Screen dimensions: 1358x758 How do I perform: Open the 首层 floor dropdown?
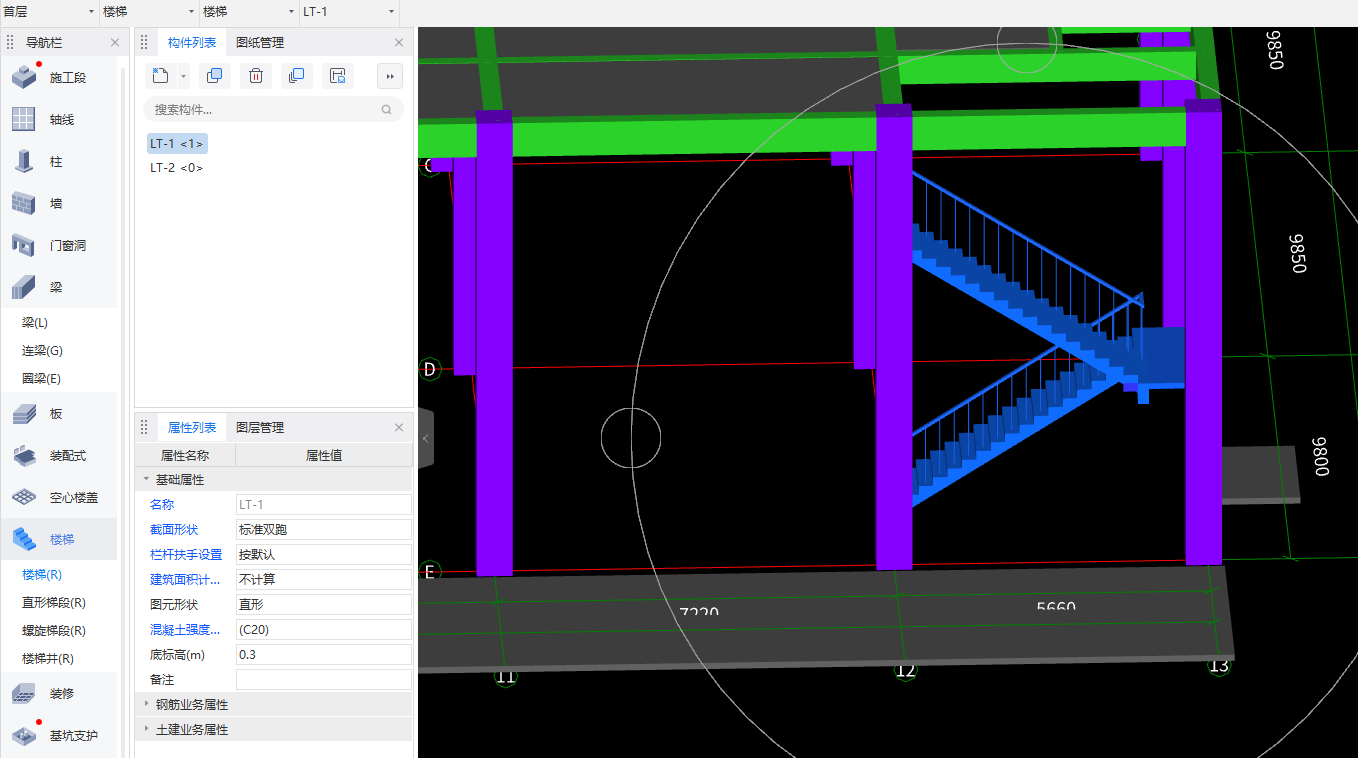click(x=49, y=12)
